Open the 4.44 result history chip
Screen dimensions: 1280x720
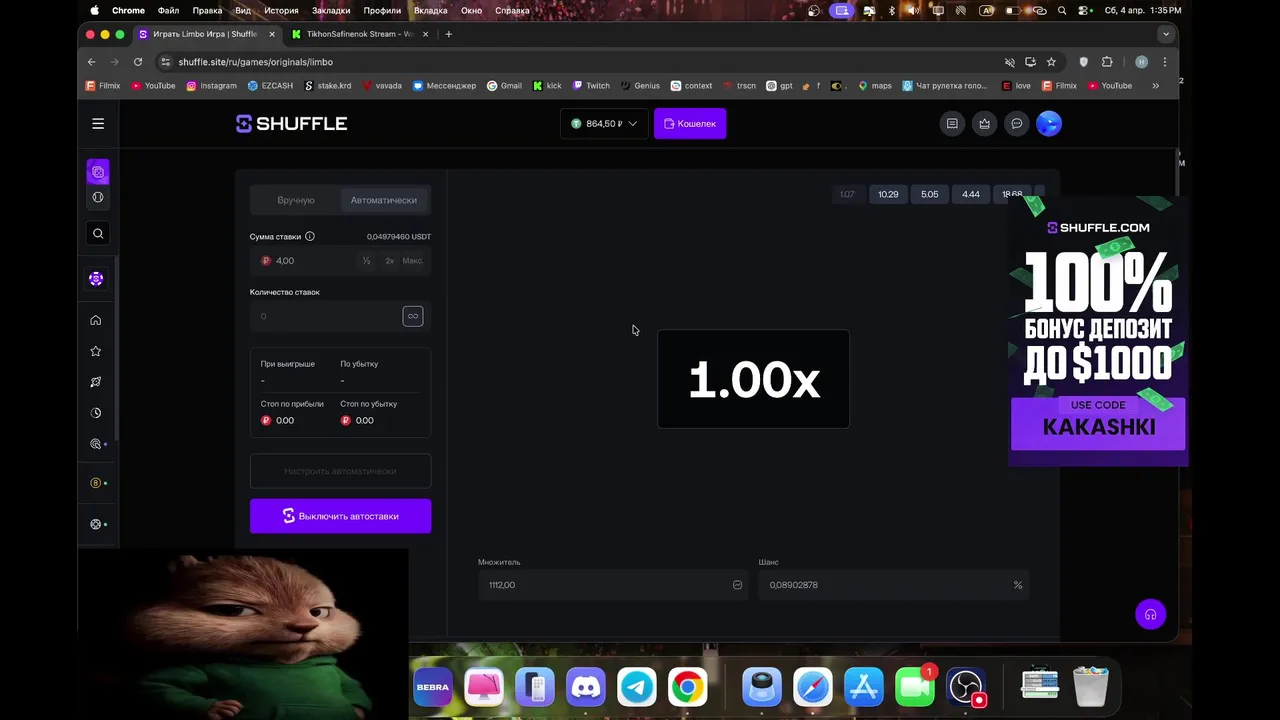[970, 194]
